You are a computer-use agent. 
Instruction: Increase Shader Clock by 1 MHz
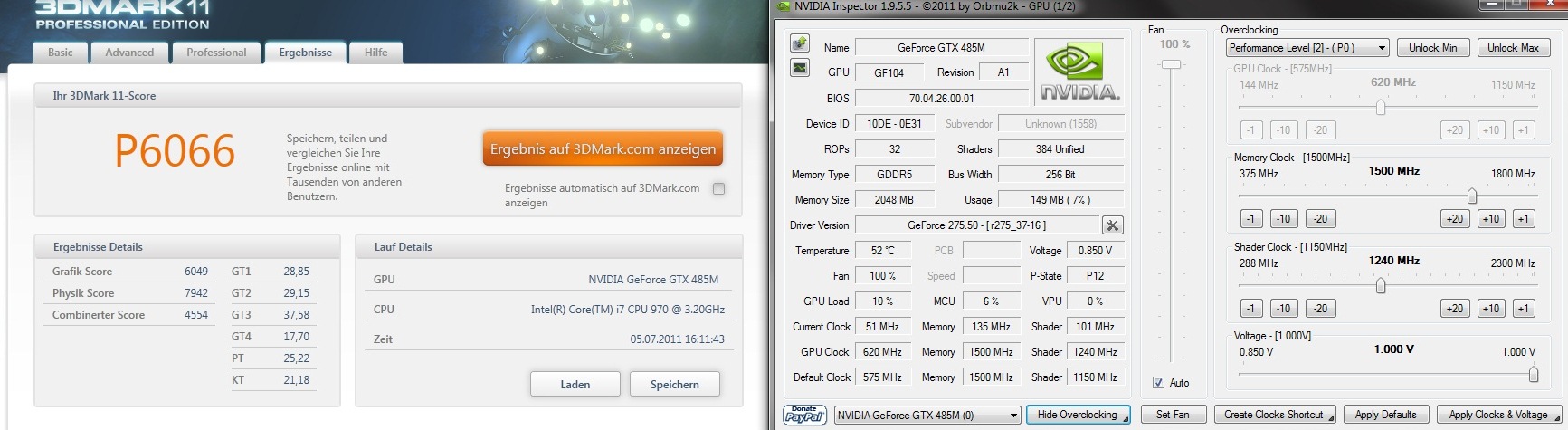click(1524, 309)
